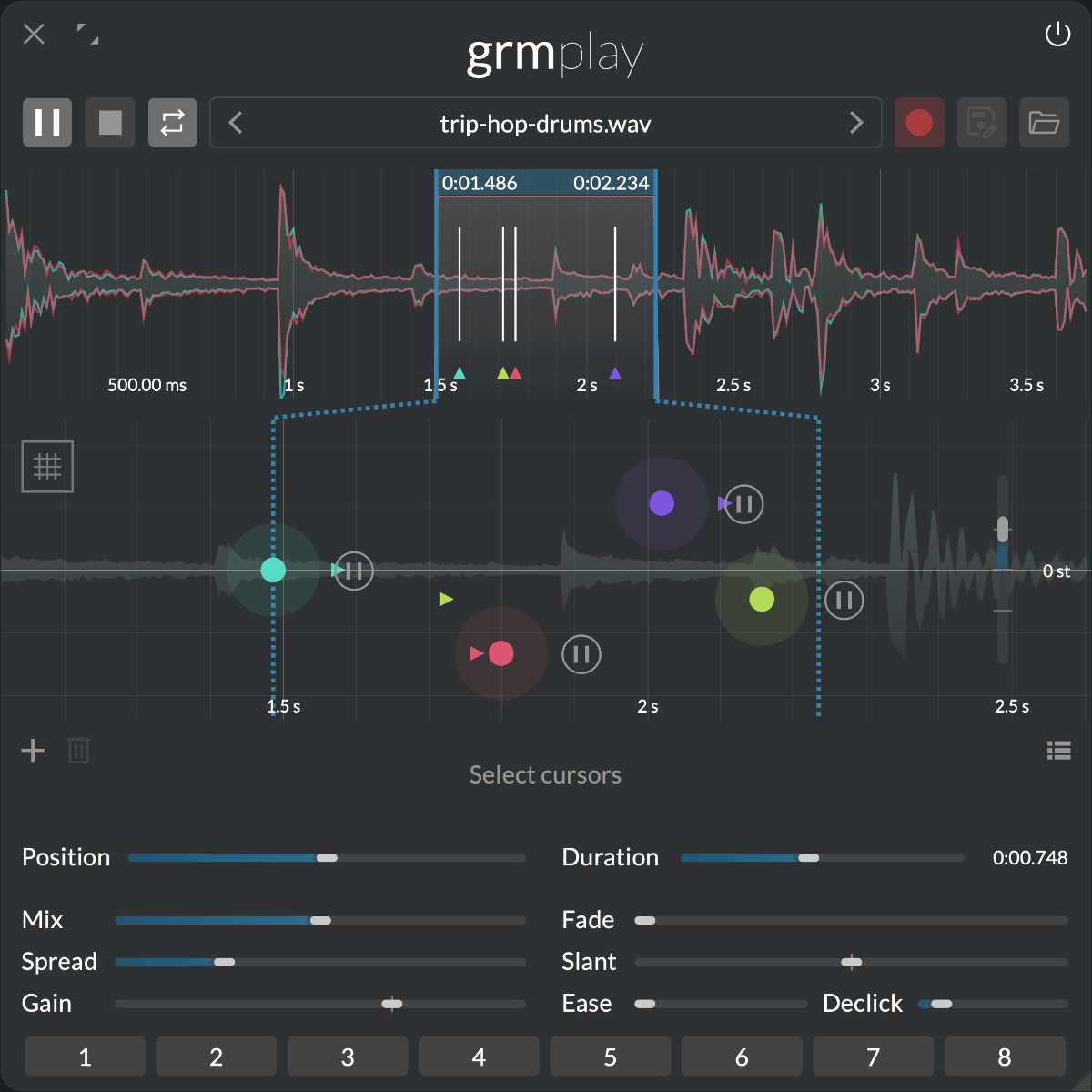This screenshot has width=1092, height=1092.
Task: Click the record button
Action: (919, 123)
